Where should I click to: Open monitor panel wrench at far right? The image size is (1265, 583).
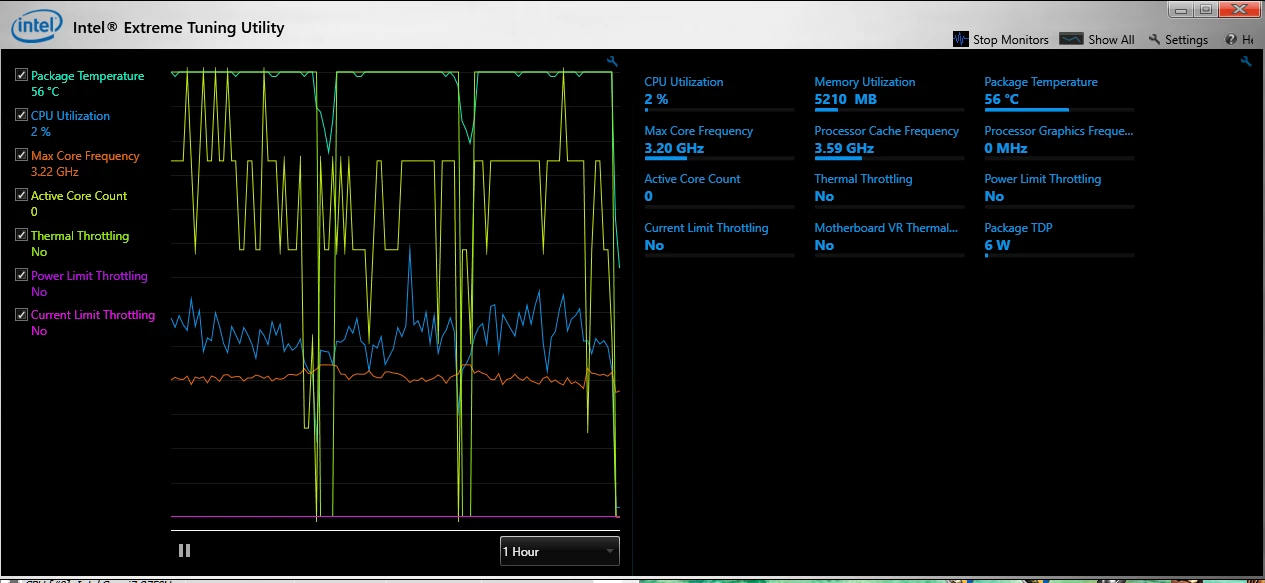[1246, 62]
